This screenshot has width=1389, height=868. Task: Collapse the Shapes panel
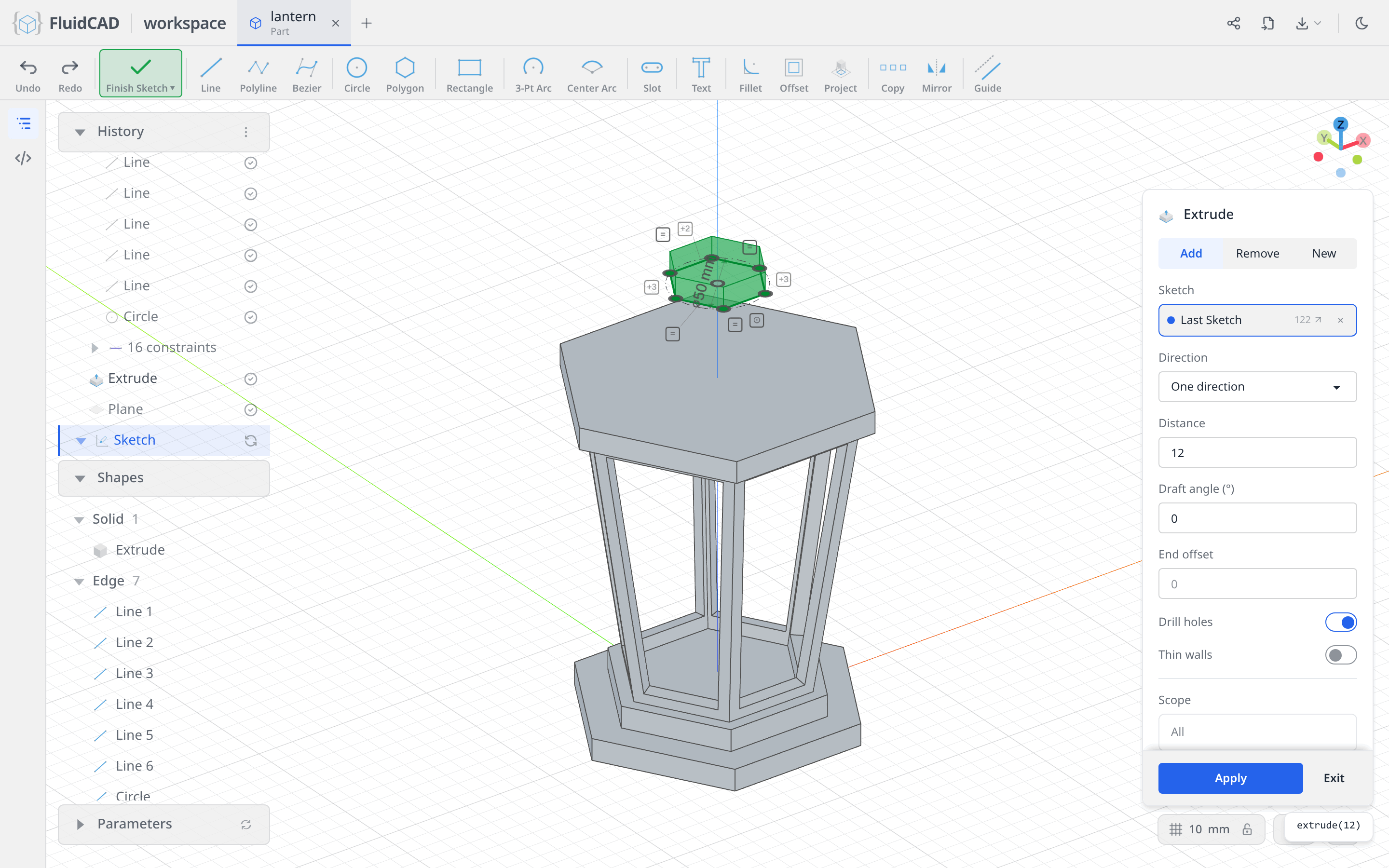pos(80,478)
